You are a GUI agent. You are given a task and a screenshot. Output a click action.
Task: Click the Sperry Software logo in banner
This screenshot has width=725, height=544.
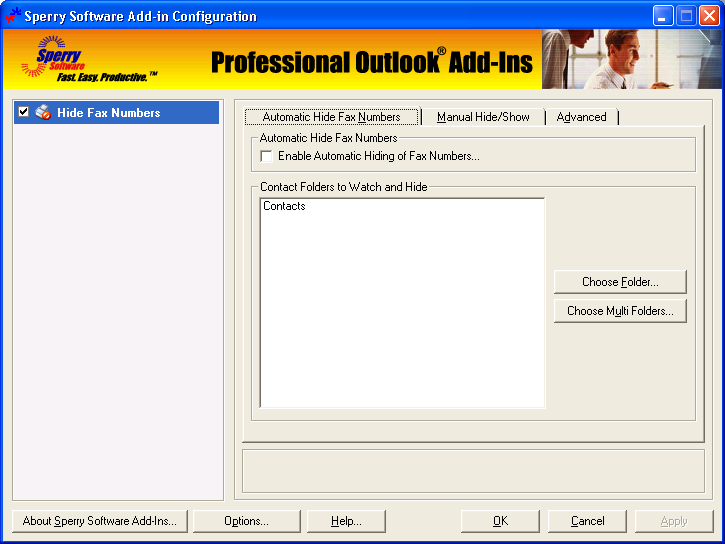[x=89, y=59]
